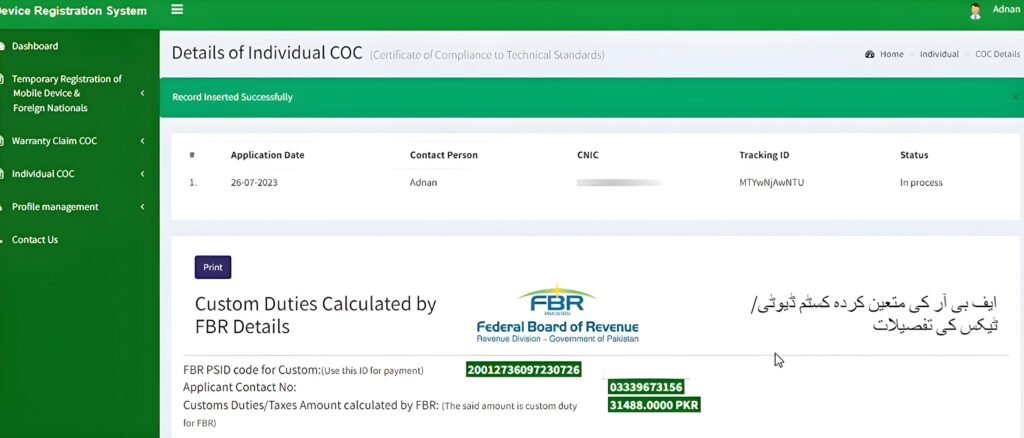Viewport: 1024px width, 438px height.
Task: Toggle the hamburger menu icon
Action: 177,10
